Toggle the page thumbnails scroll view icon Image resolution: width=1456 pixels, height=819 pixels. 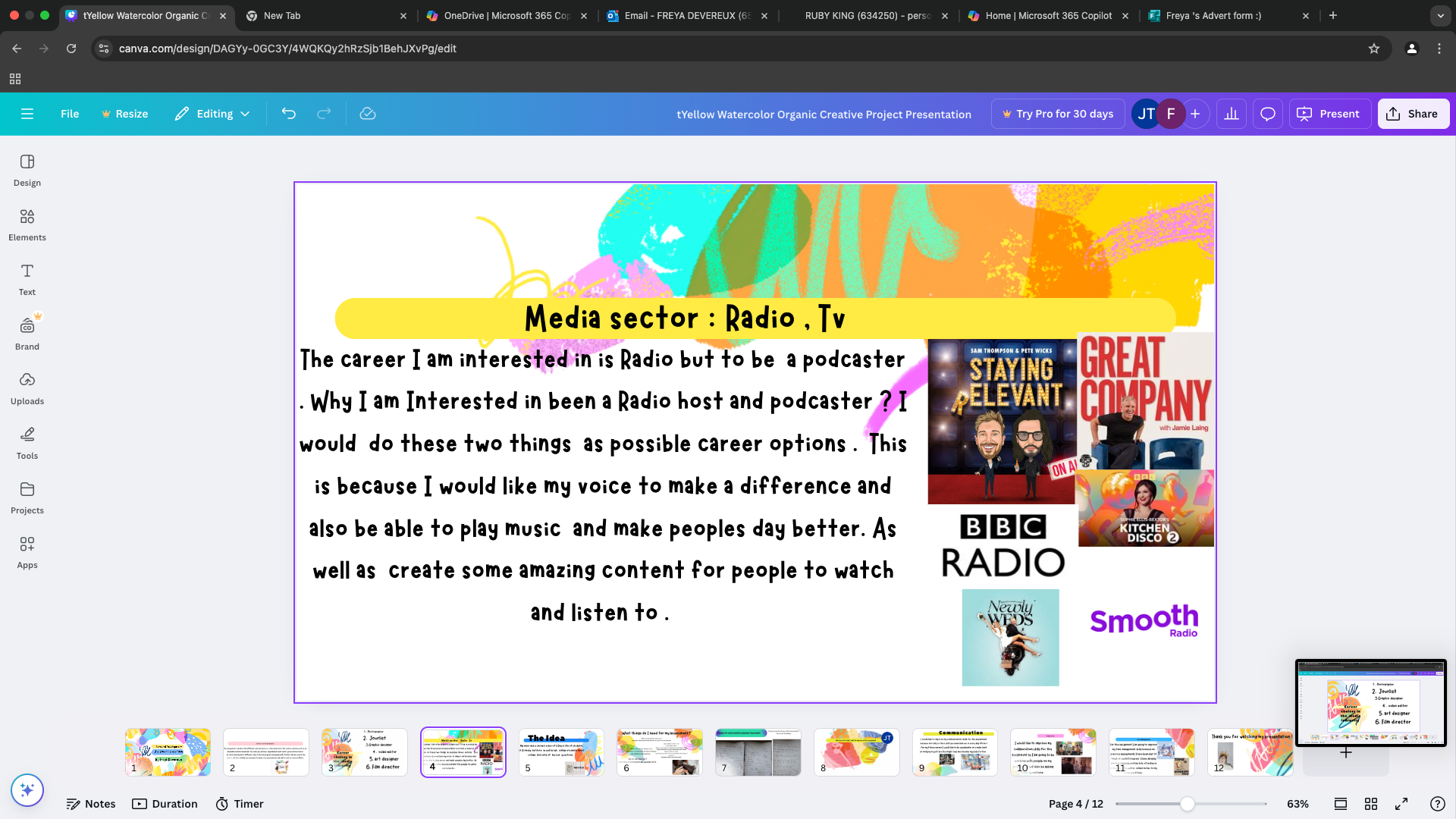pos(1341,804)
